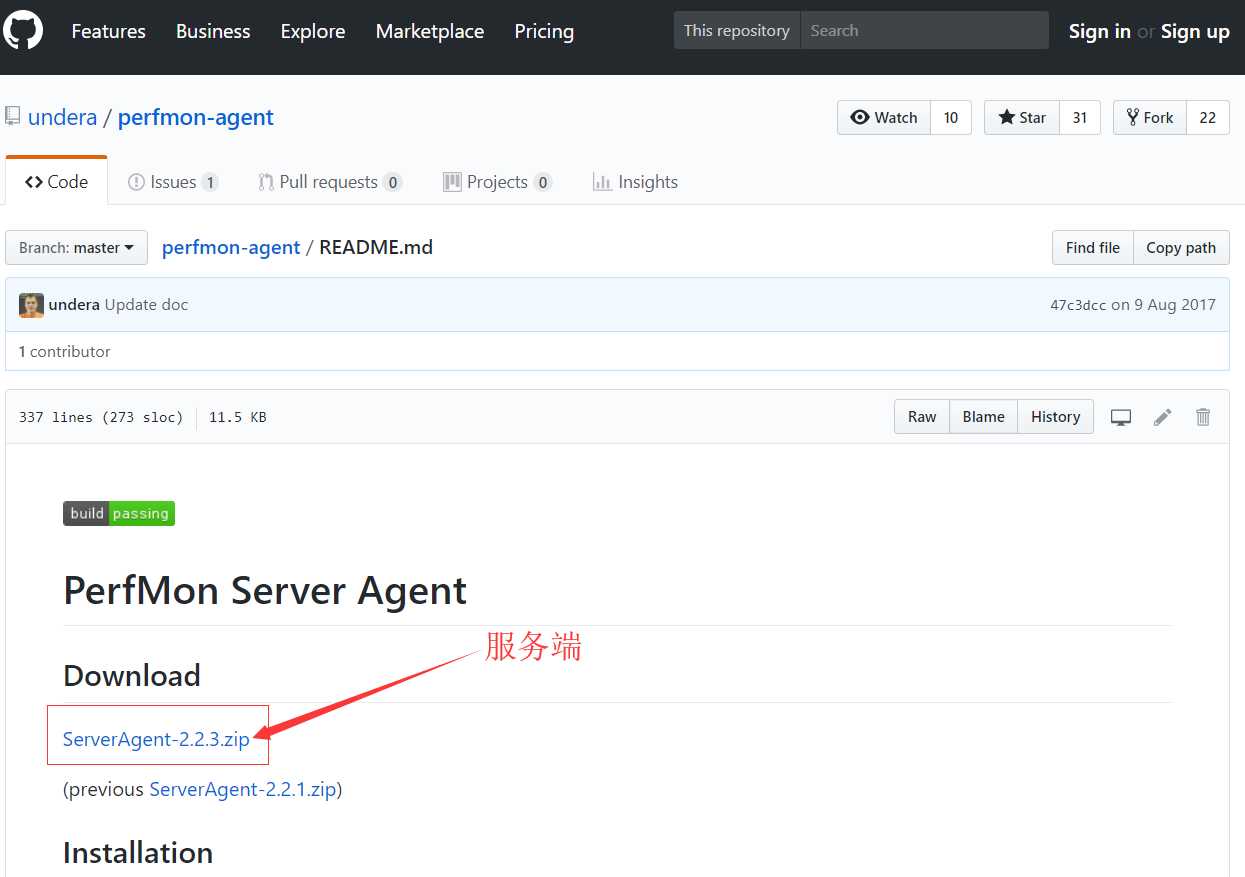
Task: Go to perfmon-agent root in breadcrumb
Action: point(231,247)
